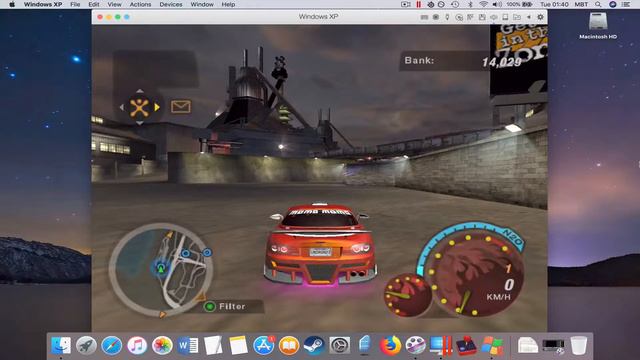Open Spotlight search magnifier

tap(598, 4)
